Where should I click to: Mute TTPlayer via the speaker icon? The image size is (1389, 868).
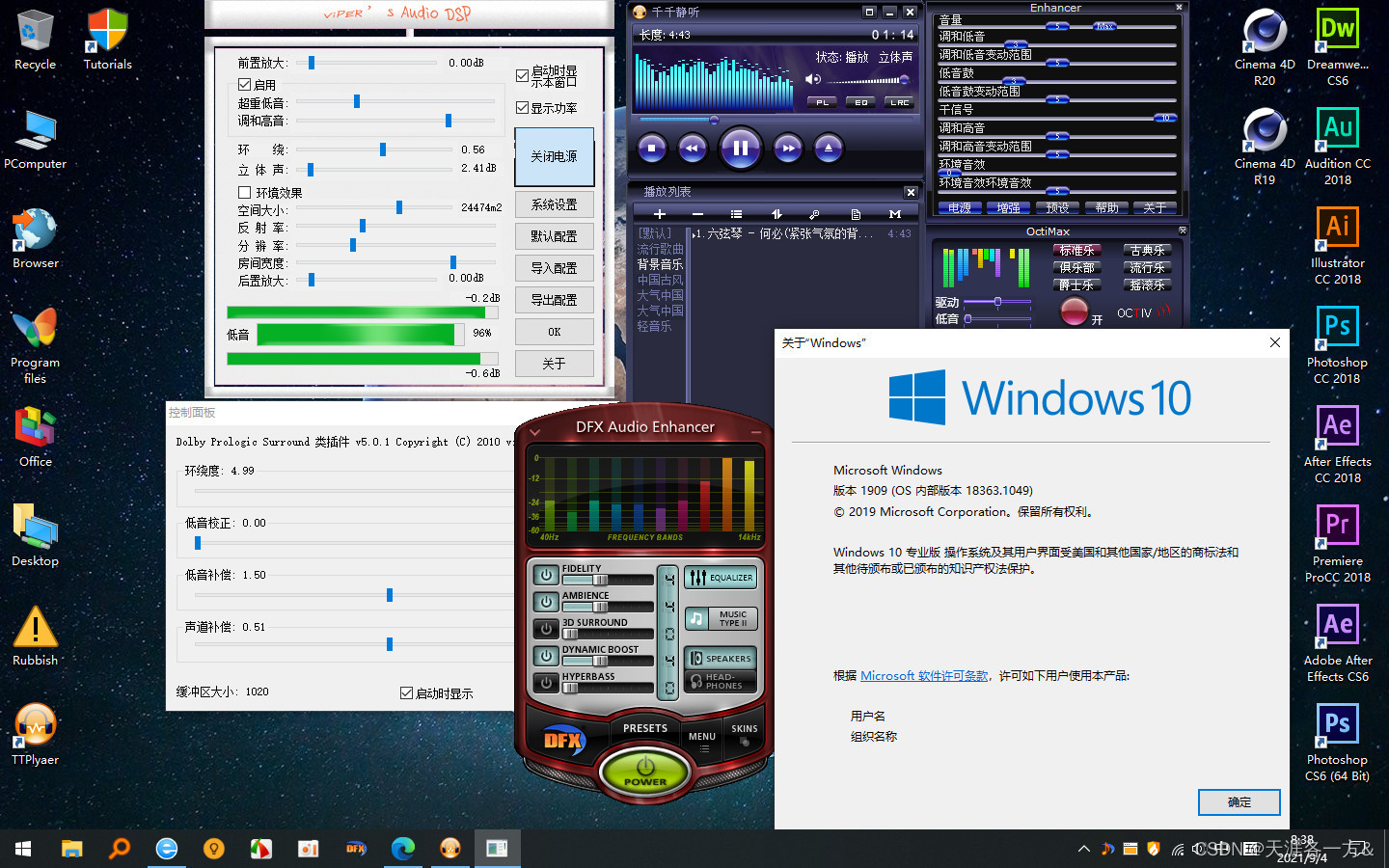(813, 79)
